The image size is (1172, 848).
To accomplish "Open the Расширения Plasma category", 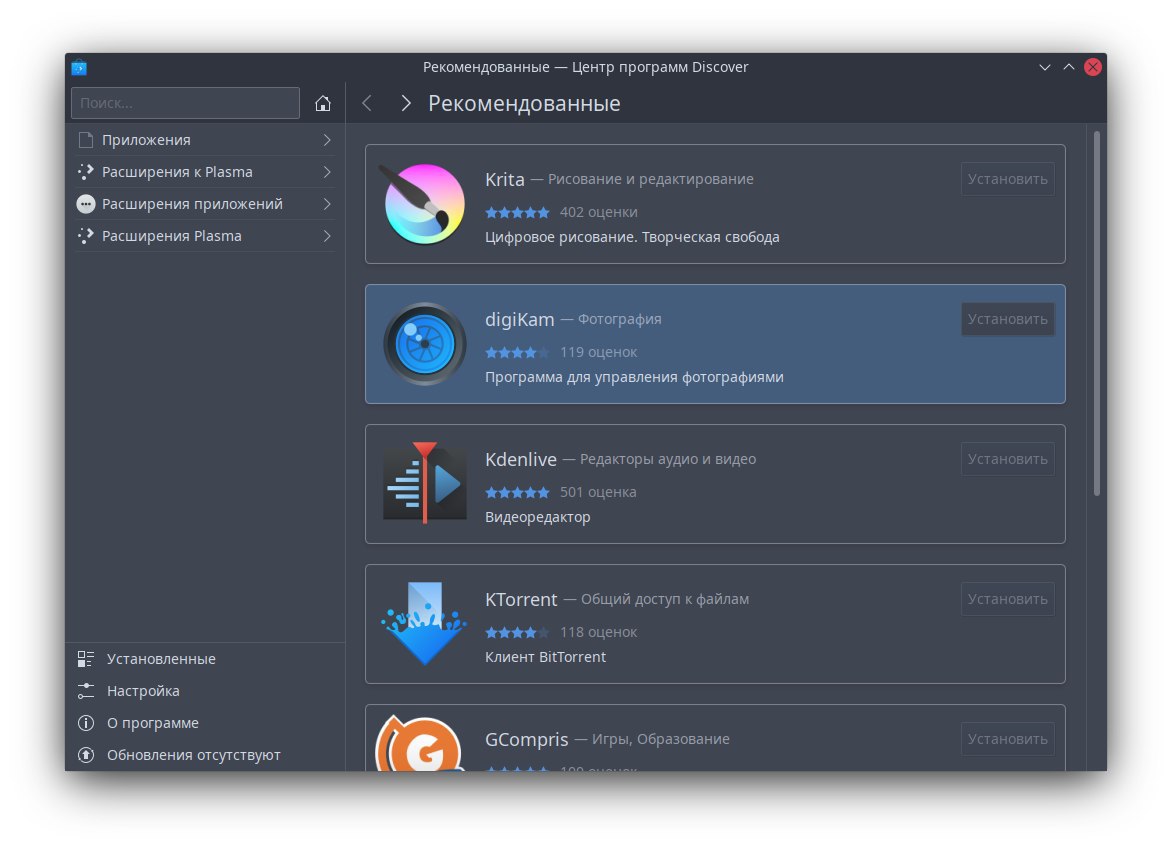I will [x=205, y=236].
